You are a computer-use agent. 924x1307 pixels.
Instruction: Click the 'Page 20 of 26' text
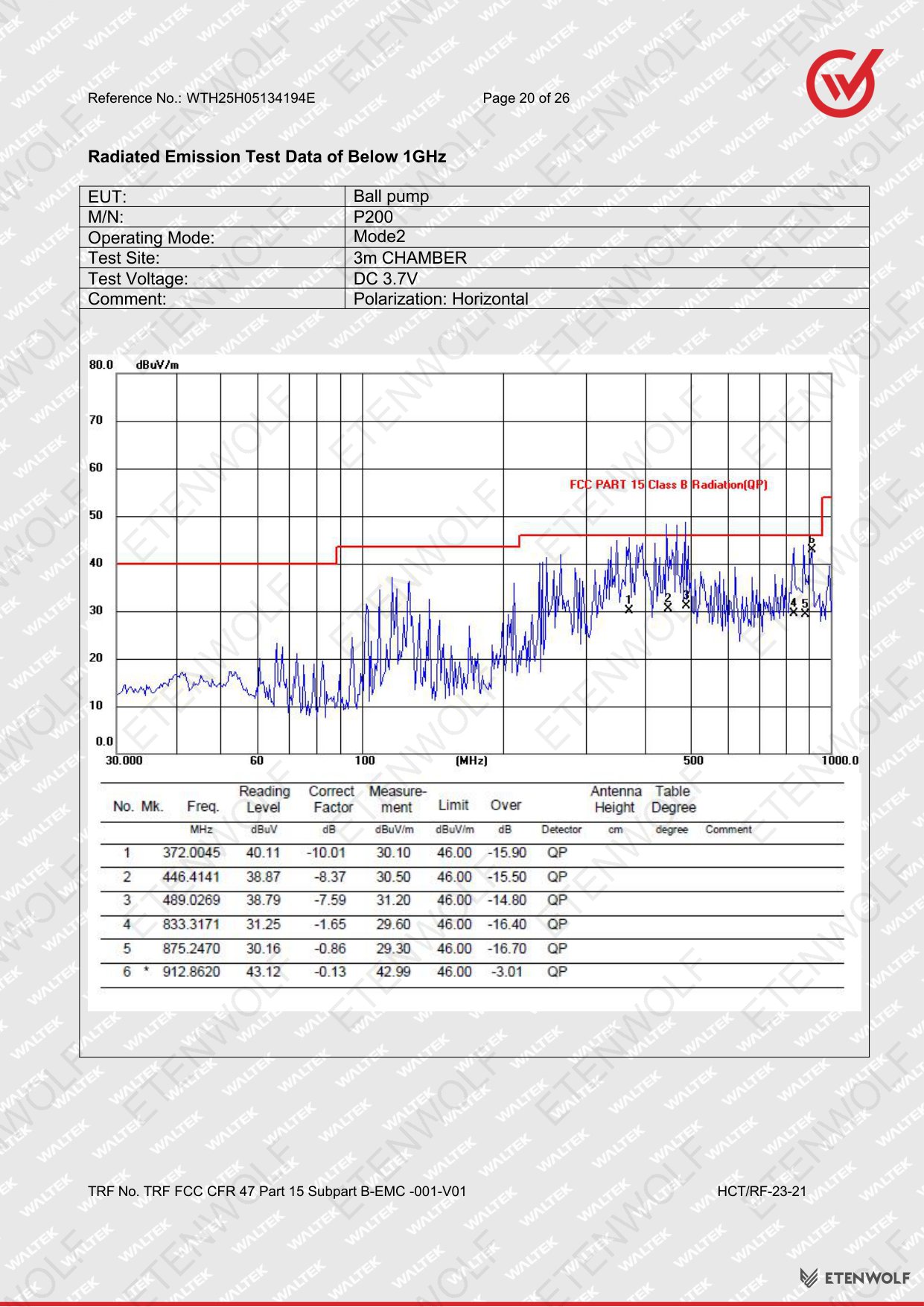pyautogui.click(x=526, y=98)
